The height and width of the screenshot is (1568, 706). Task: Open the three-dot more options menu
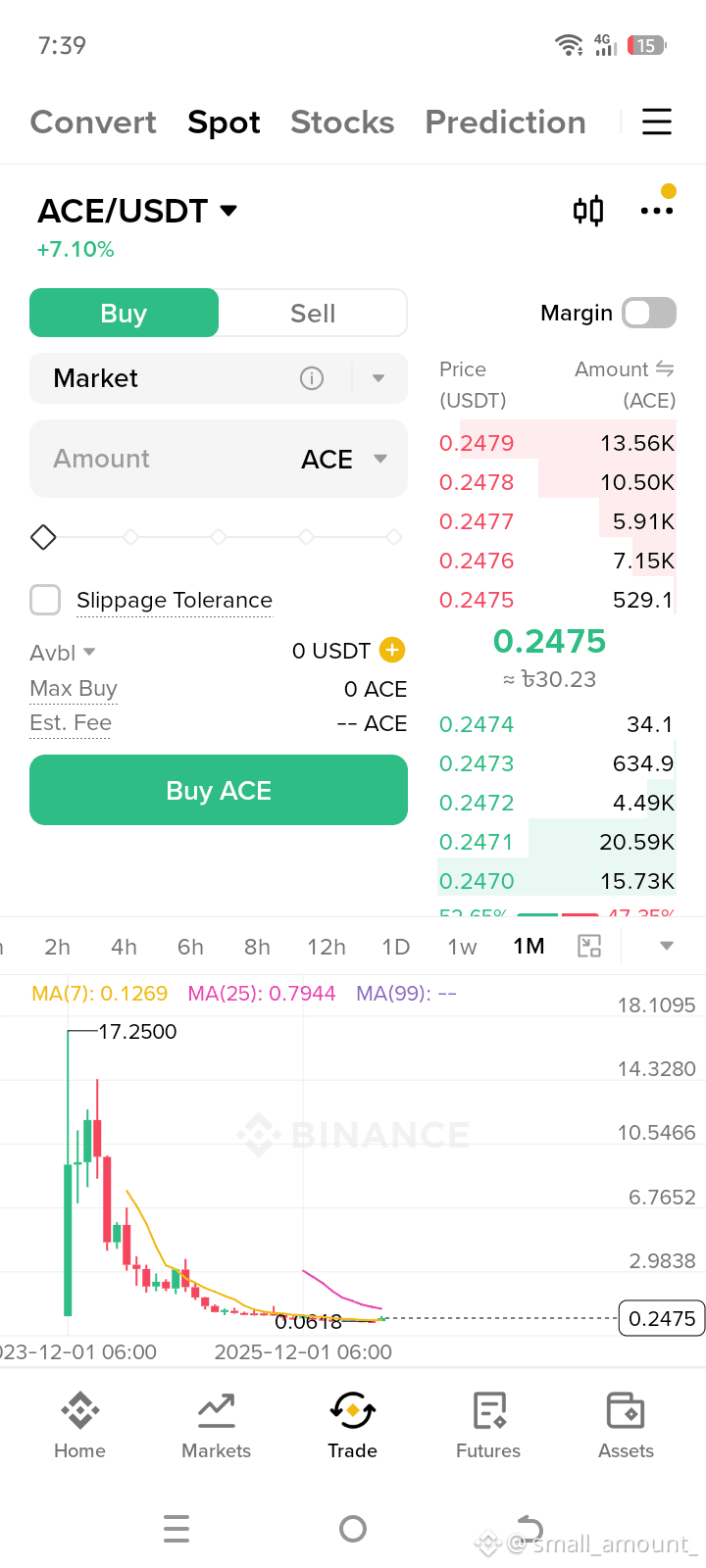click(x=657, y=211)
